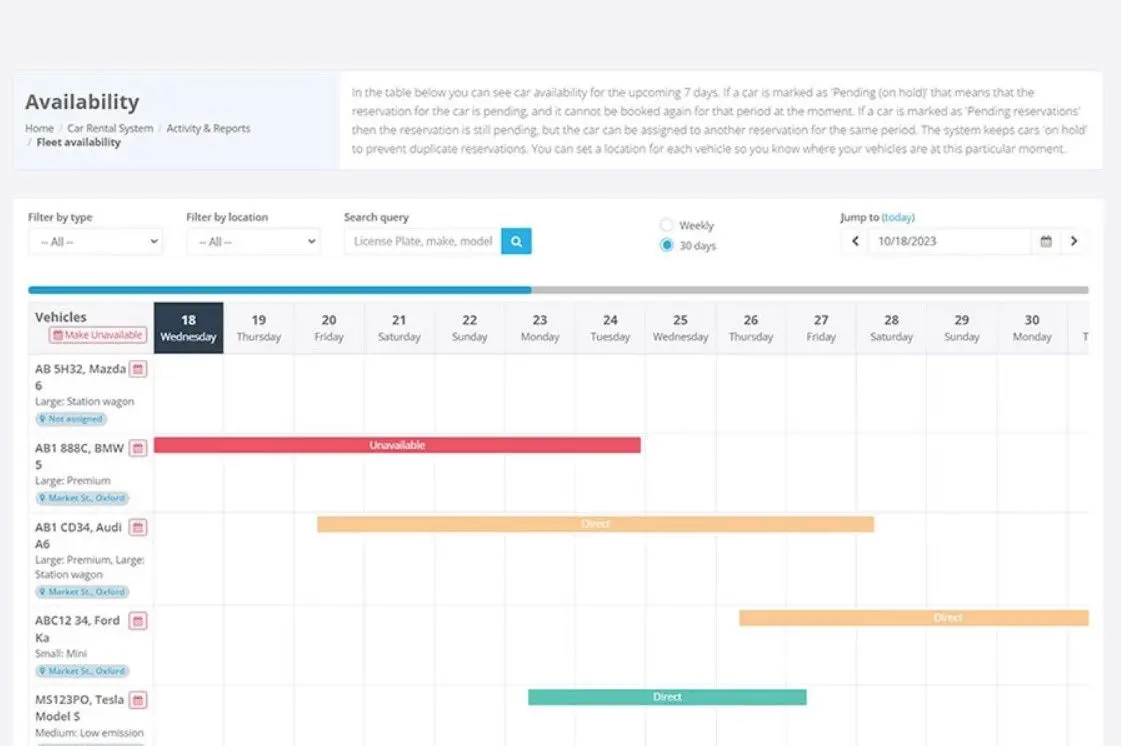The height and width of the screenshot is (746, 1121).
Task: Open the Home breadcrumb link
Action: tap(39, 128)
